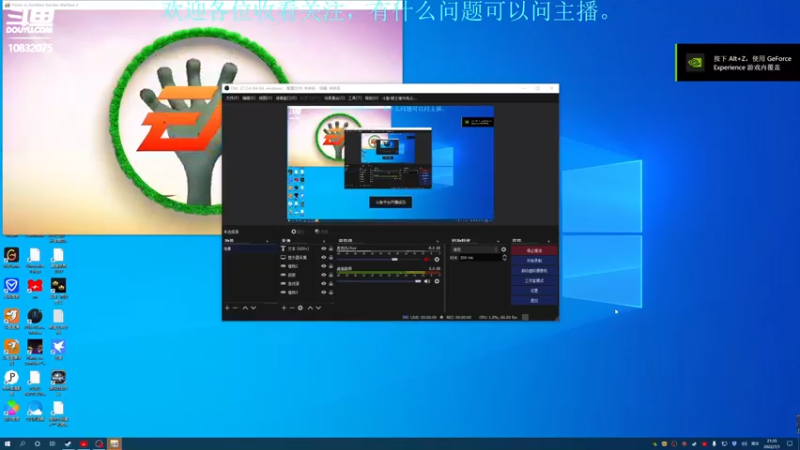Click GeForce Experience Alt+Z overlay notification
Viewport: 800px width, 450px height.
click(738, 62)
